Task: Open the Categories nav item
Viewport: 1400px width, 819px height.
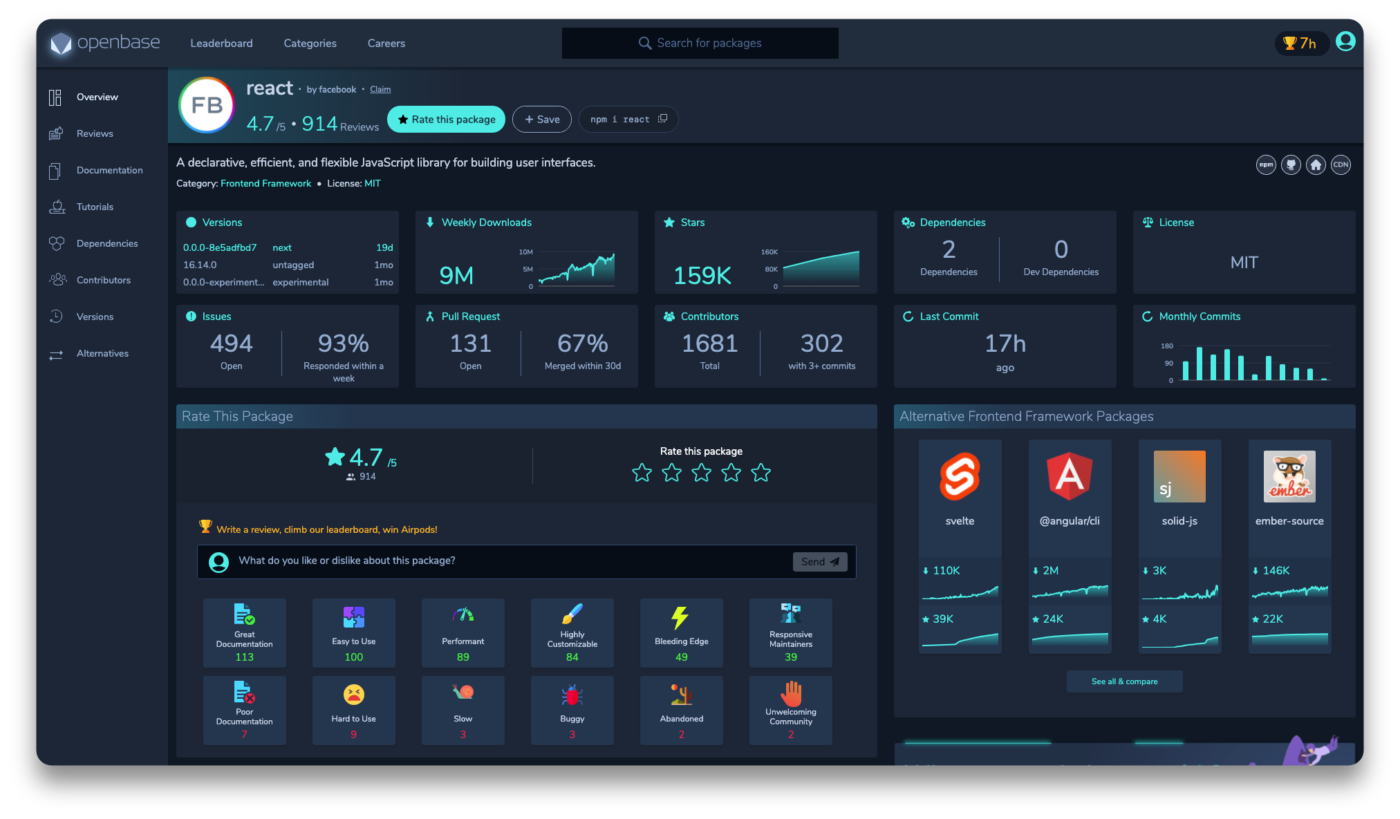Action: pyautogui.click(x=310, y=43)
